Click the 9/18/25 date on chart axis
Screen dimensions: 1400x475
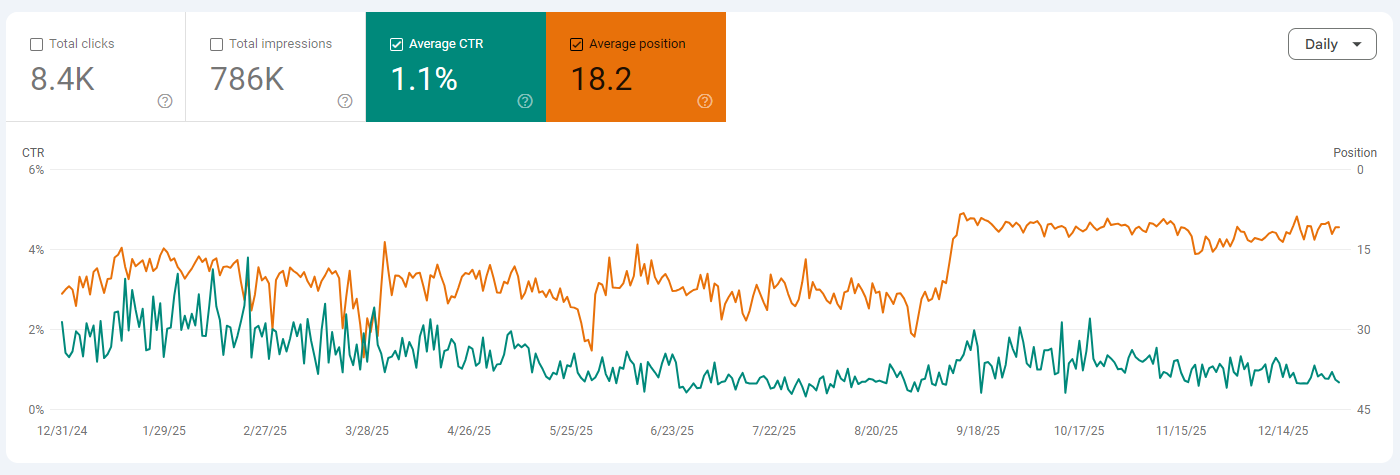[978, 431]
